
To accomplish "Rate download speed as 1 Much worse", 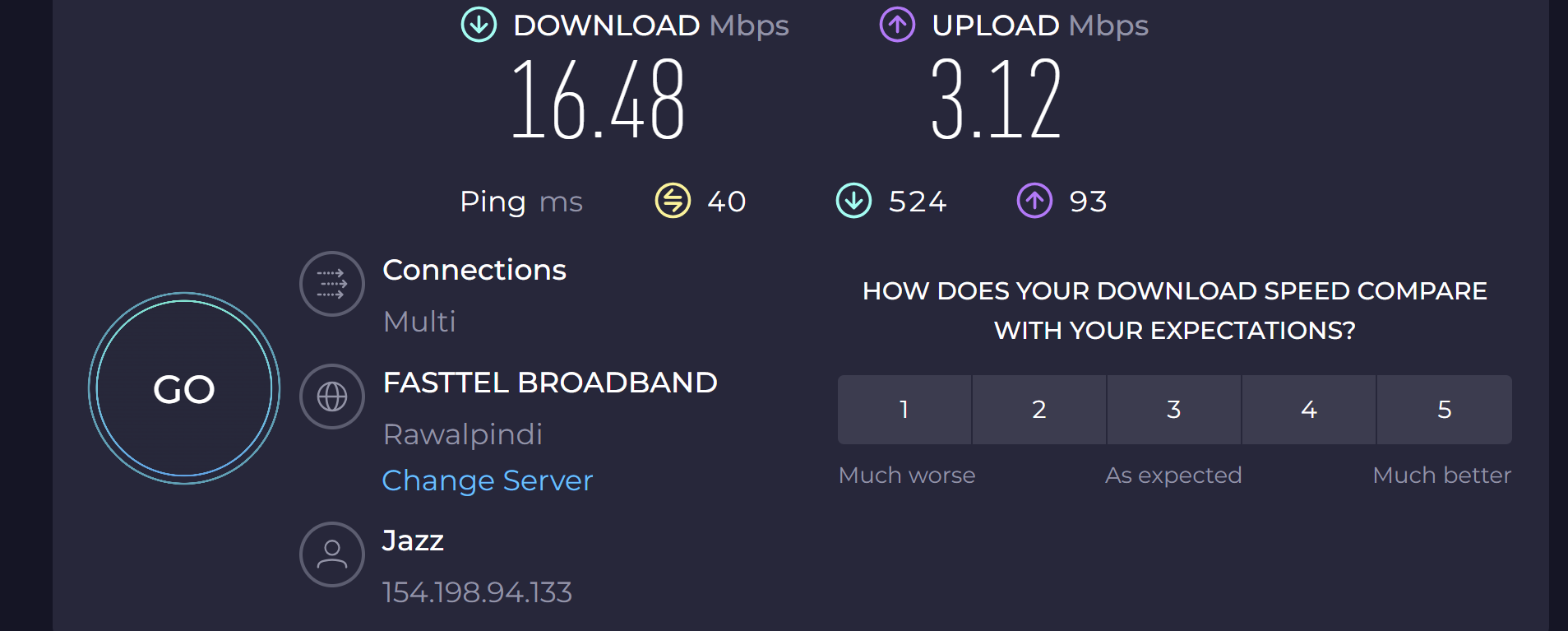I will click(x=904, y=410).
